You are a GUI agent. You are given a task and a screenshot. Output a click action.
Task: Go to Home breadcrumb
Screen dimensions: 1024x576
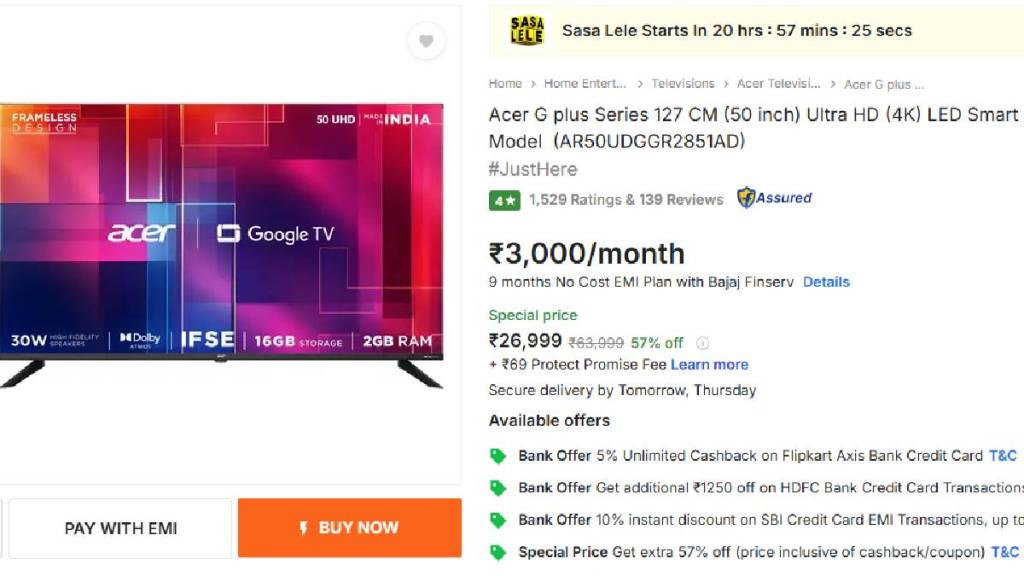point(505,84)
